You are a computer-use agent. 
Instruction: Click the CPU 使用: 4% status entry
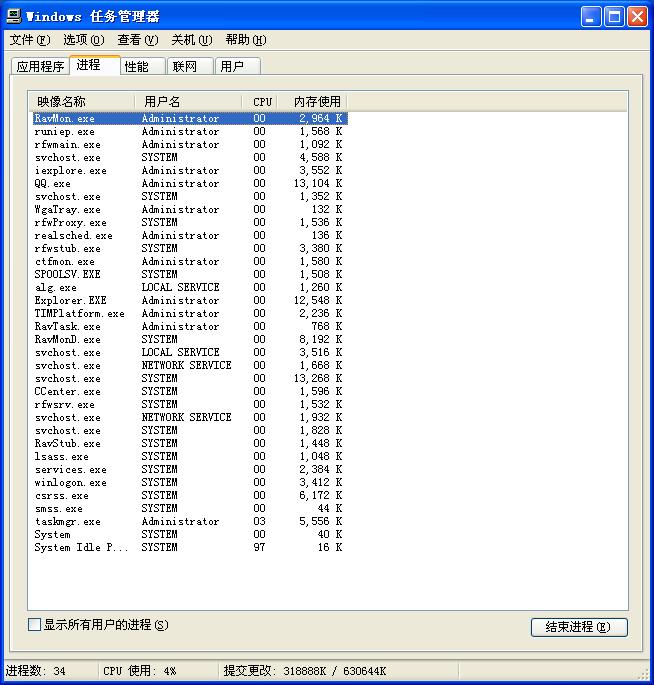point(140,671)
